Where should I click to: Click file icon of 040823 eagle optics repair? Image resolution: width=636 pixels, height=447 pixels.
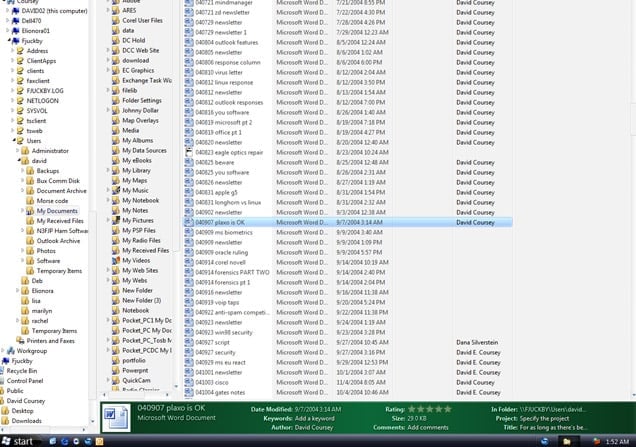(x=189, y=153)
